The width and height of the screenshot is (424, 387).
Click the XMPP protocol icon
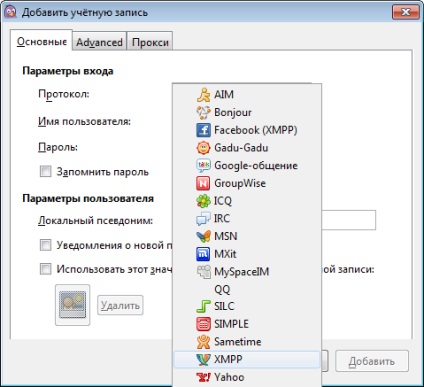tap(203, 359)
